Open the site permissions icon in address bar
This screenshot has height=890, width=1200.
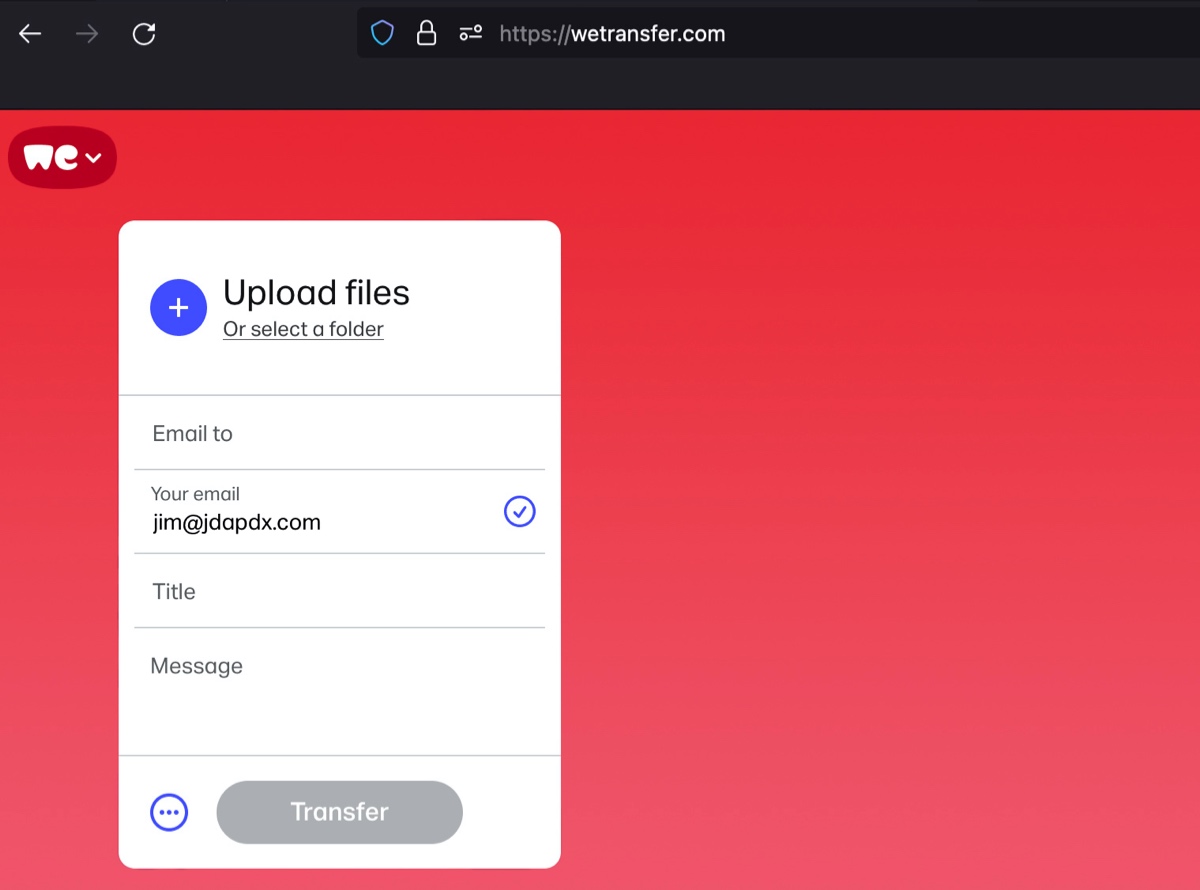click(x=470, y=34)
